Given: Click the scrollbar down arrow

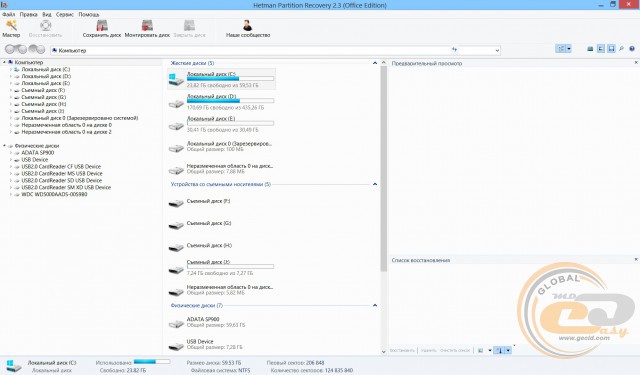Looking at the screenshot, I should 383,351.
